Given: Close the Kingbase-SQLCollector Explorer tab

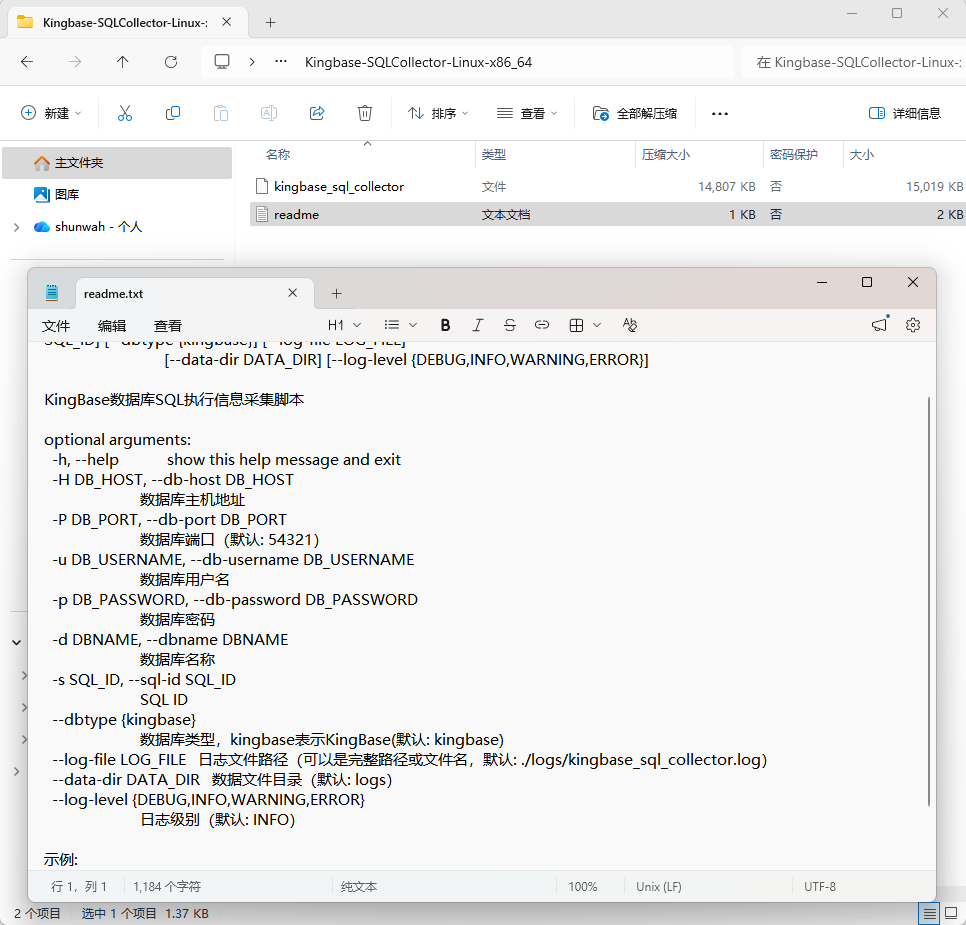Looking at the screenshot, I should click(227, 22).
